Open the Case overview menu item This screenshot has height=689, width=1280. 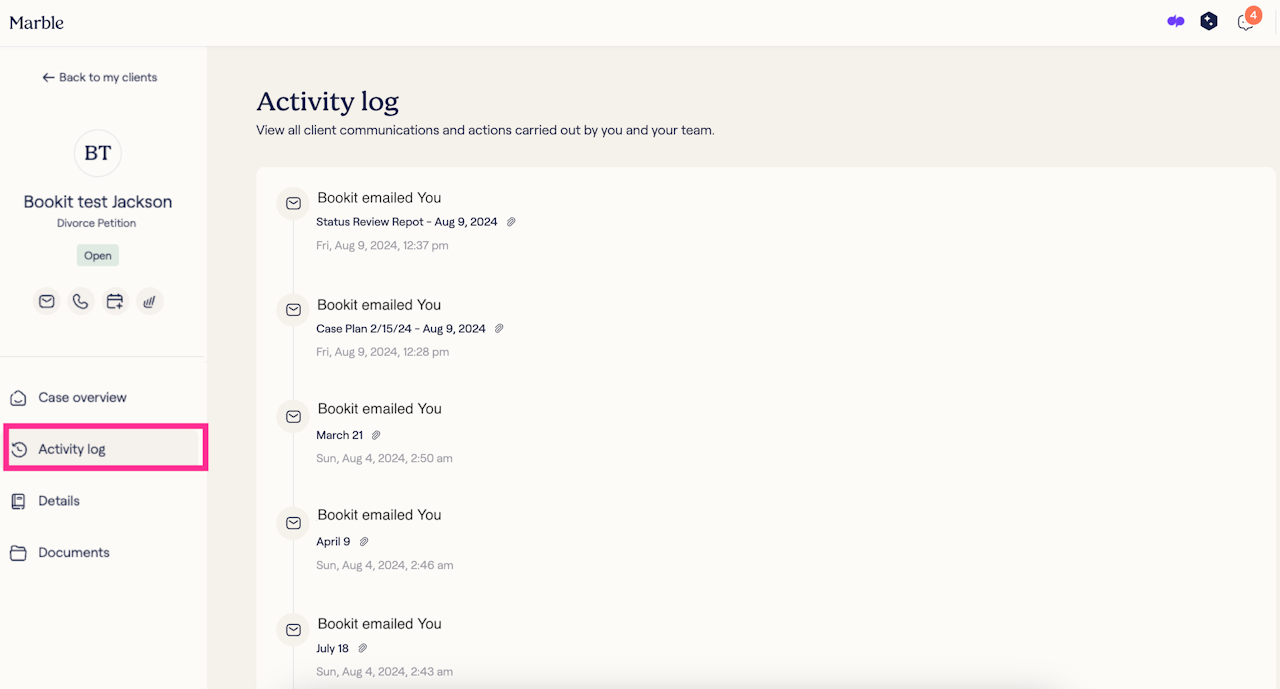pyautogui.click(x=82, y=398)
